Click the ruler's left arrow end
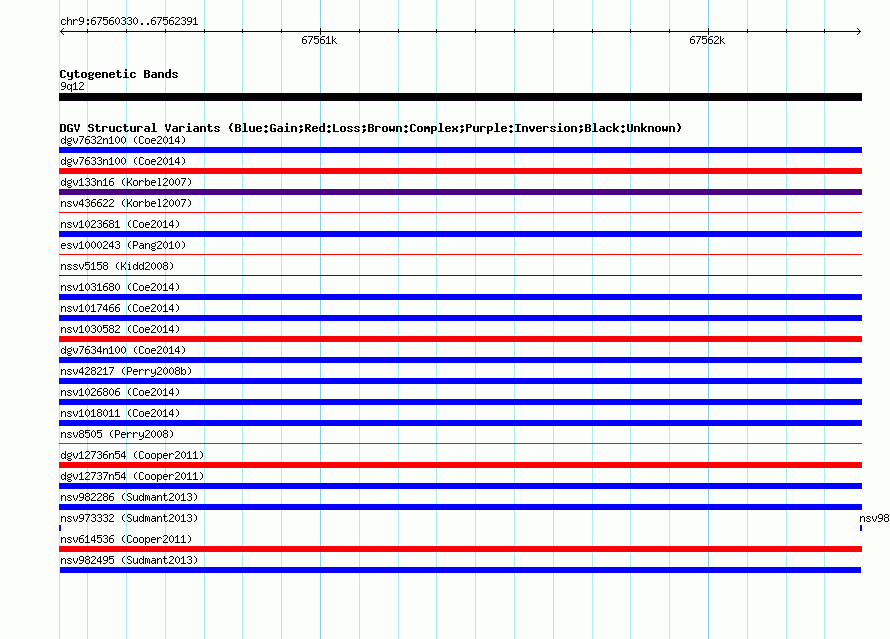 (62, 32)
